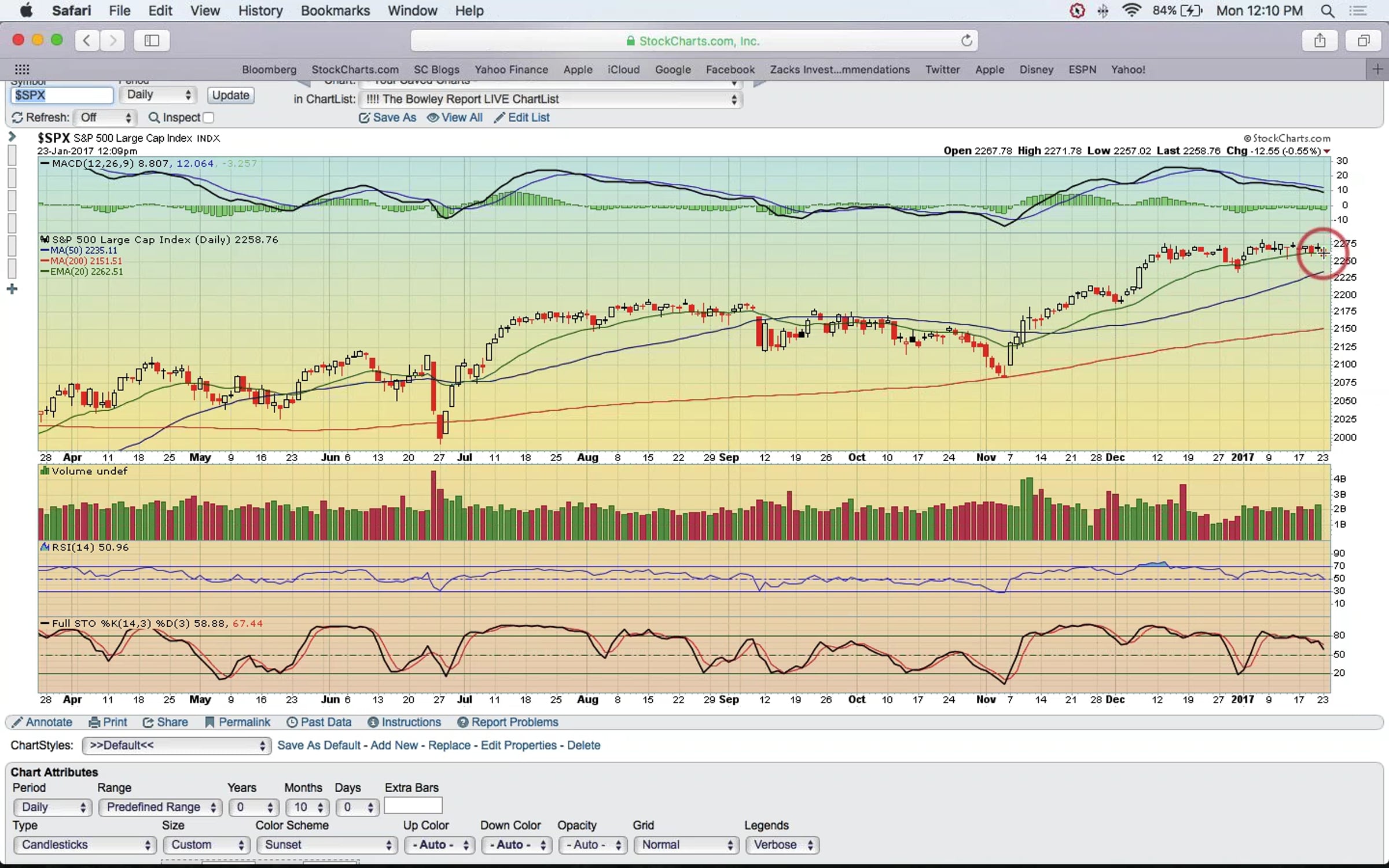The image size is (1389, 868).
Task: Open Past Data clock option
Action: (319, 722)
